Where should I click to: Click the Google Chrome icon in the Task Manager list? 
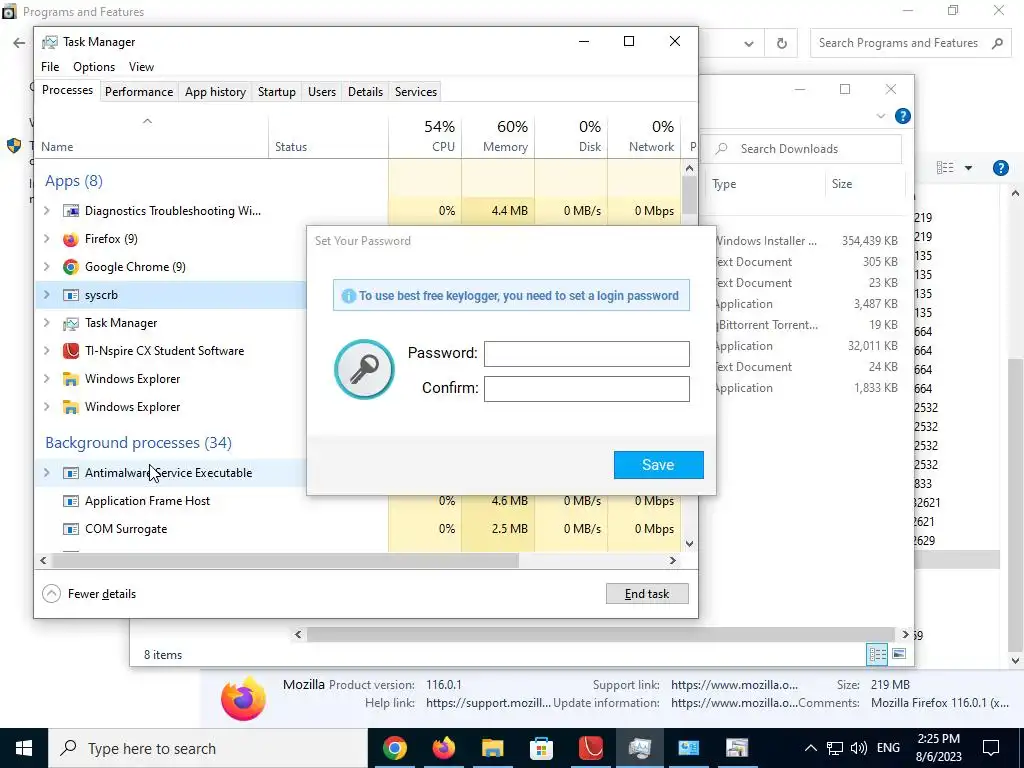pyautogui.click(x=71, y=267)
